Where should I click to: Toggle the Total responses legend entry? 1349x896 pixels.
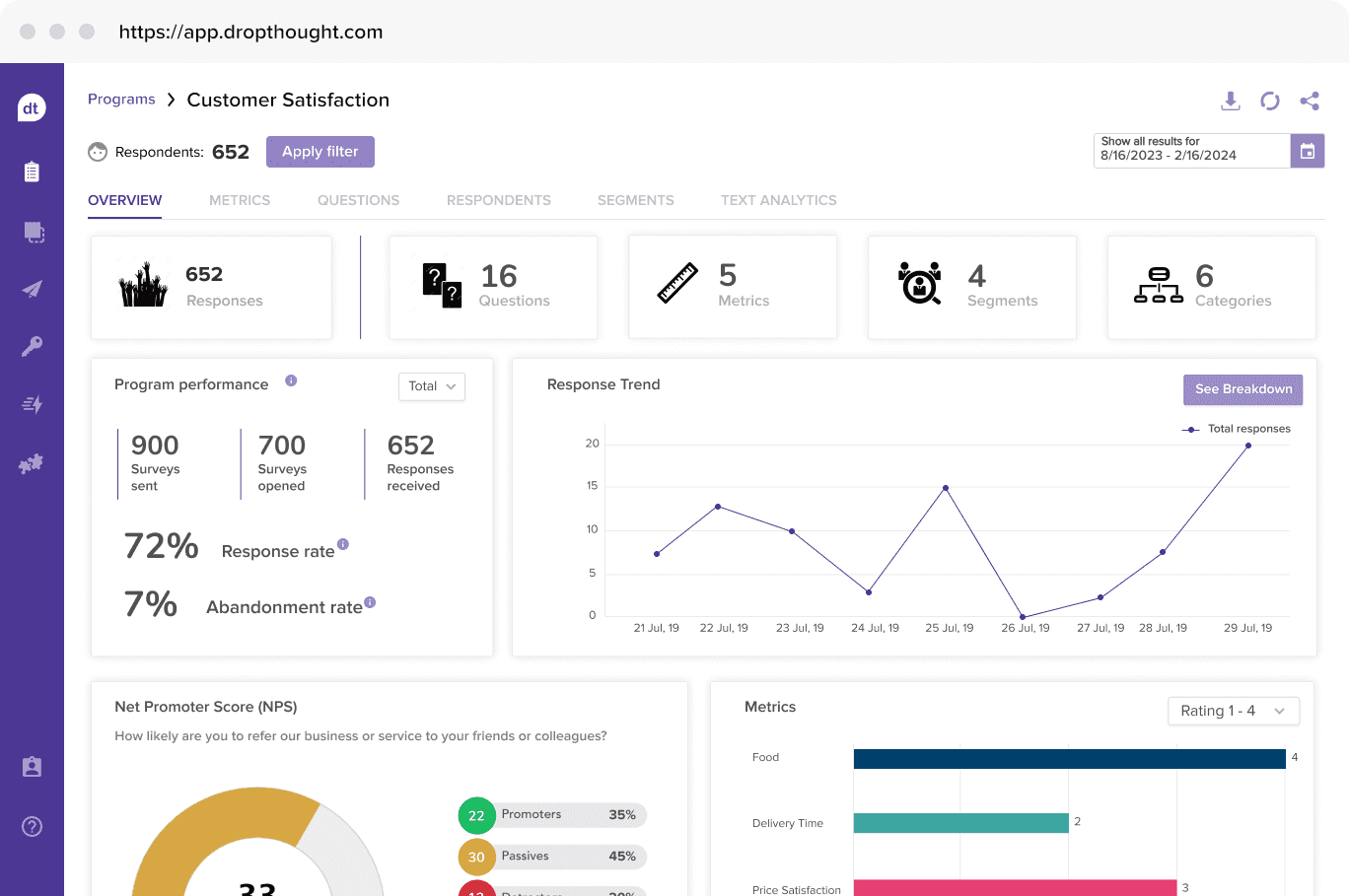tap(1237, 429)
